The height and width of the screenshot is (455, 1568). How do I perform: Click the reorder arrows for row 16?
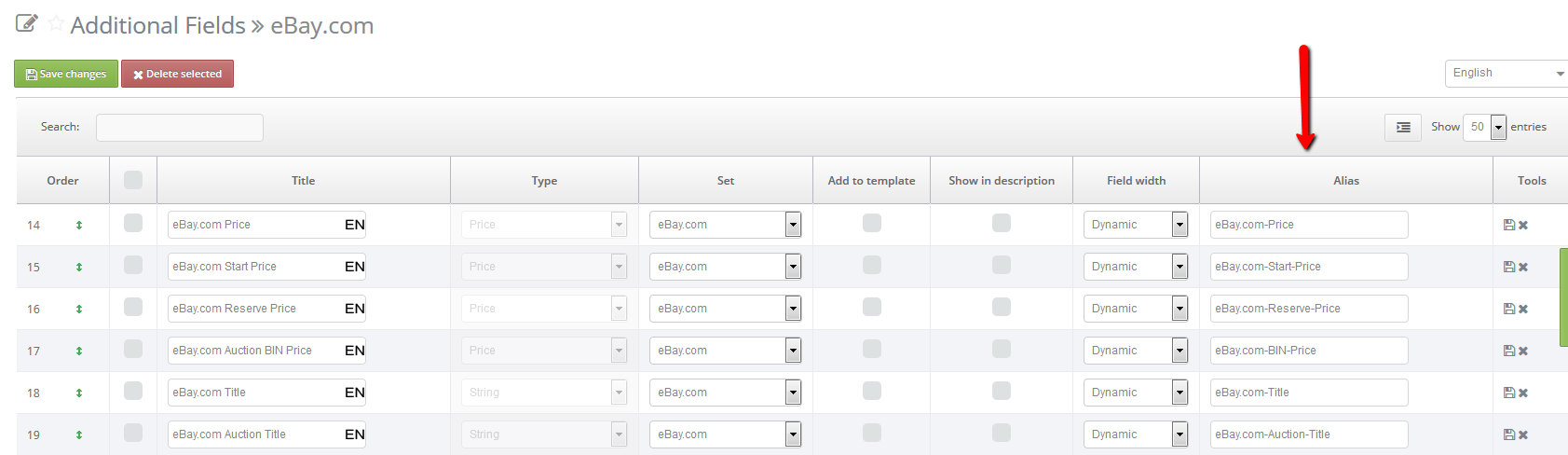coord(79,309)
